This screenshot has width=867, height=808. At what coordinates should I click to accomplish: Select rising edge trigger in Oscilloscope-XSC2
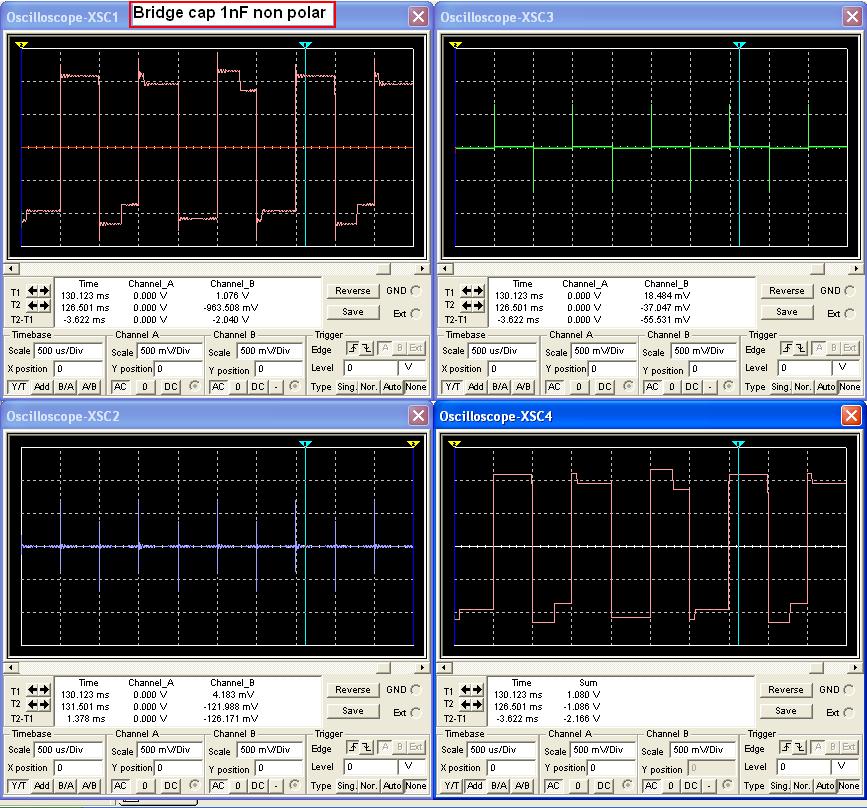click(353, 747)
